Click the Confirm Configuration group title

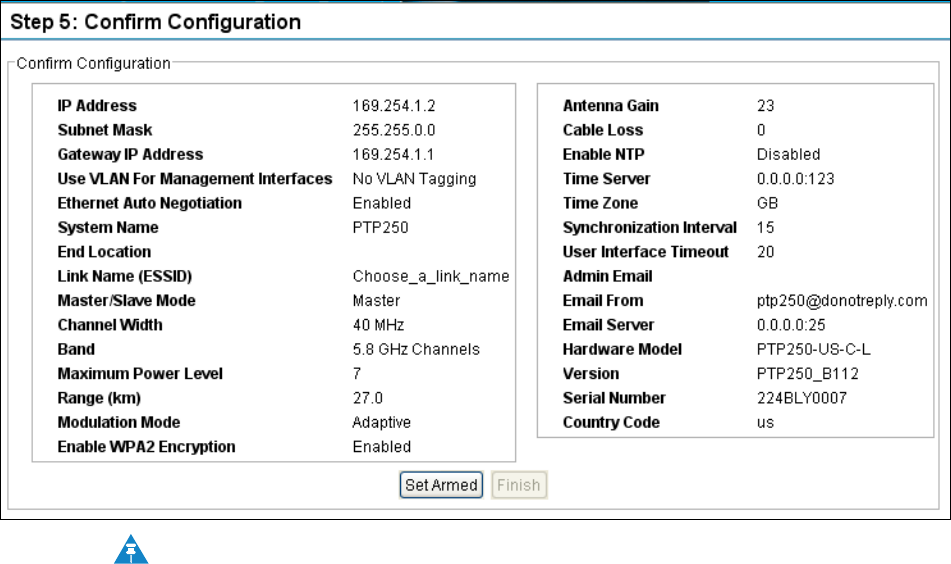click(x=93, y=64)
